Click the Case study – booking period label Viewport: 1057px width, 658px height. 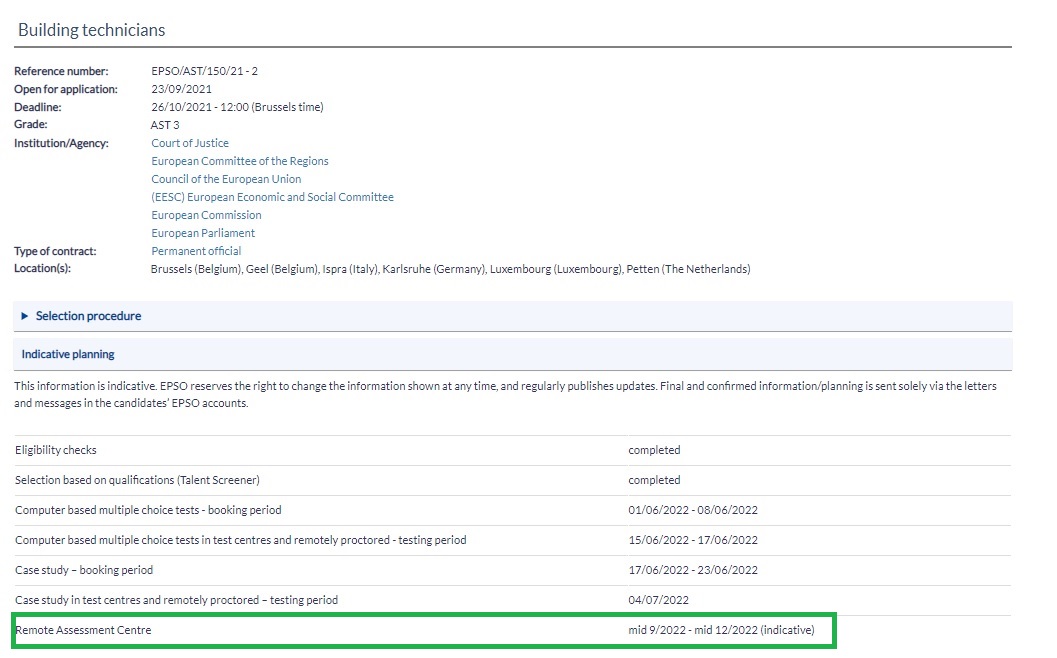[84, 570]
